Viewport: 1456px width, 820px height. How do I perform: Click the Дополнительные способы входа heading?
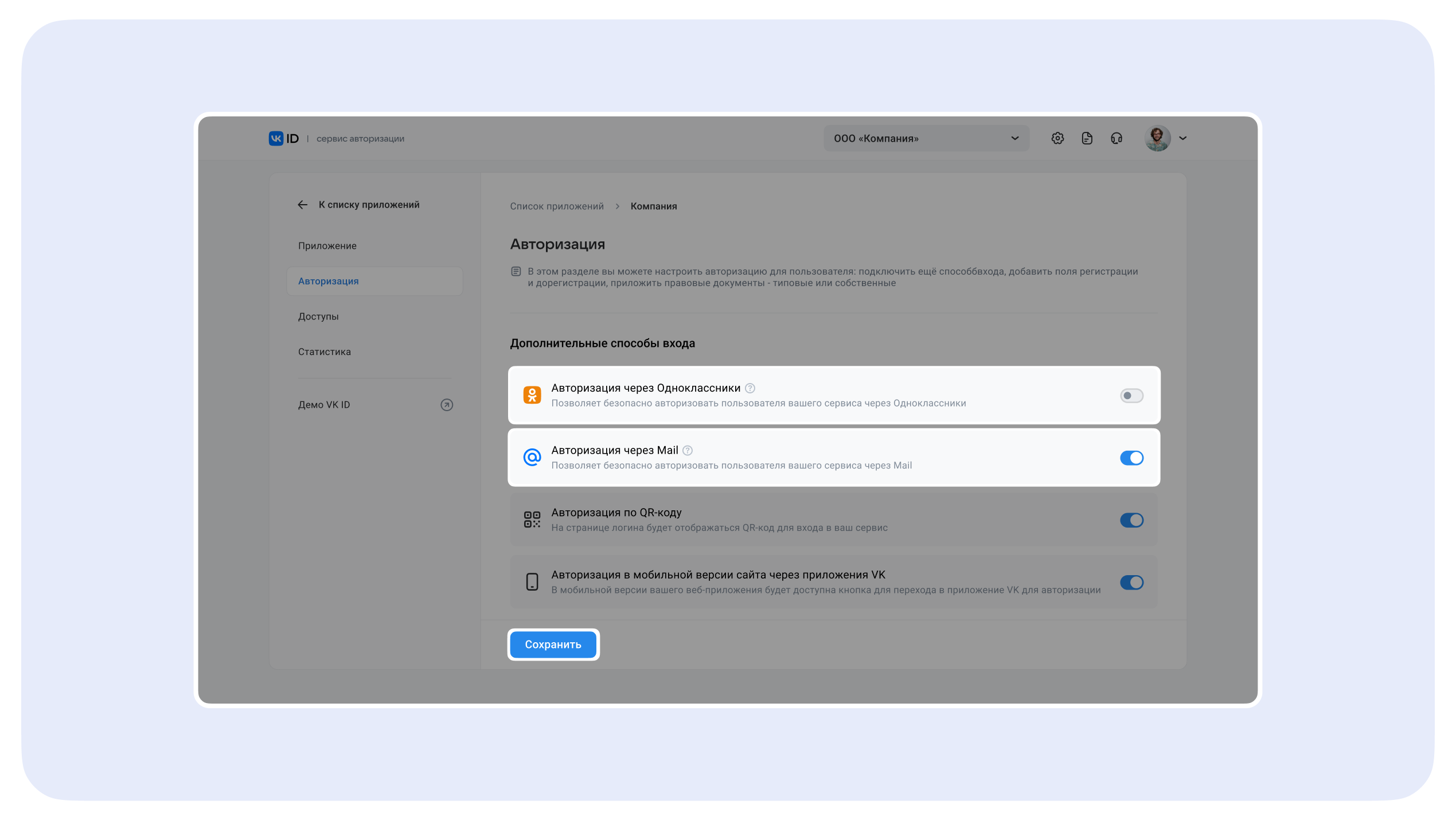(602, 343)
